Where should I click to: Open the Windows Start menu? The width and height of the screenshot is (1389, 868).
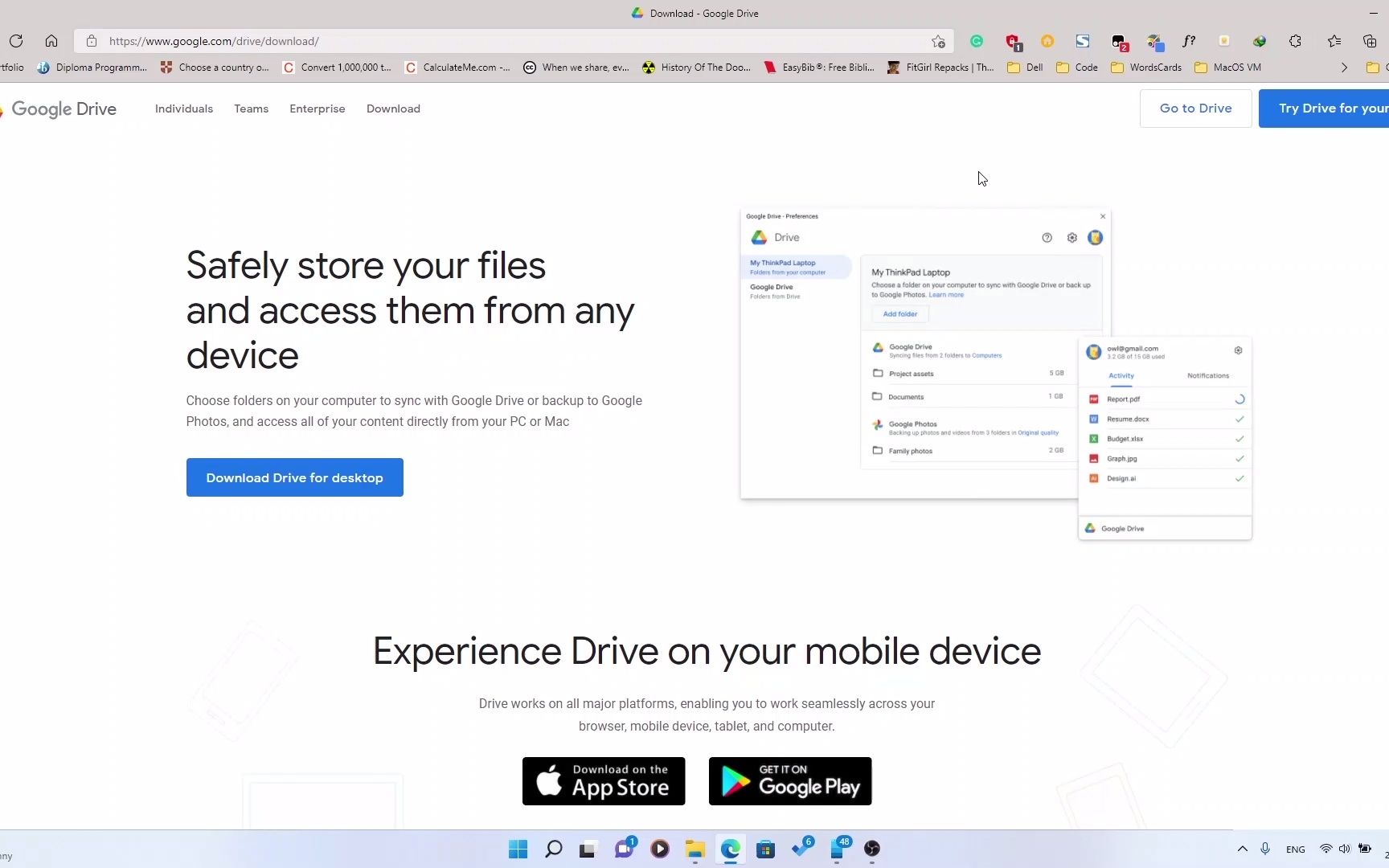(x=518, y=849)
